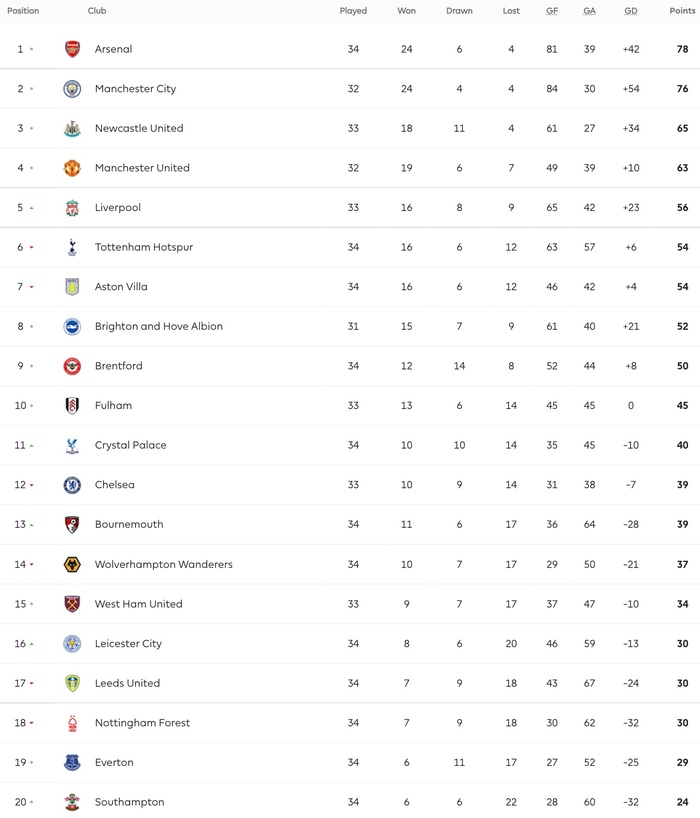Click the Points column header
The height and width of the screenshot is (818, 700).
682,11
